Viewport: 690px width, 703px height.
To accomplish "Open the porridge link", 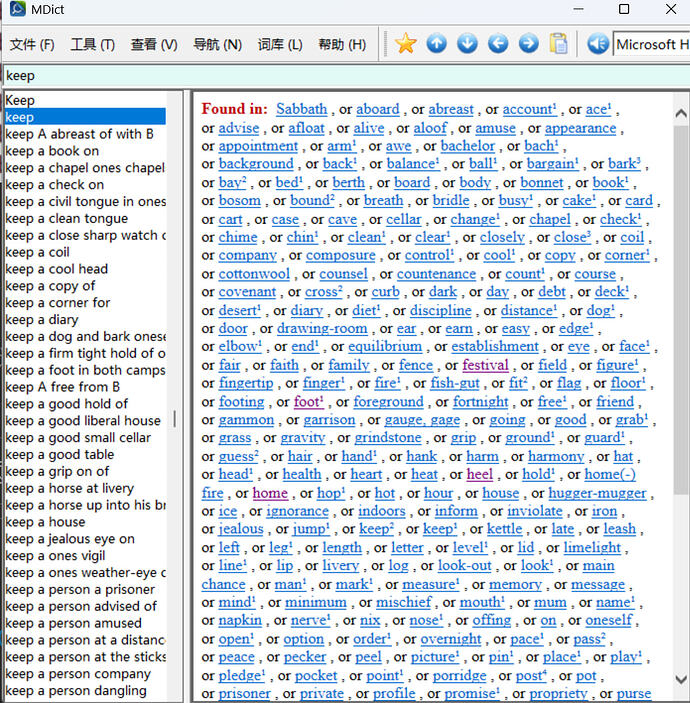I will [460, 676].
